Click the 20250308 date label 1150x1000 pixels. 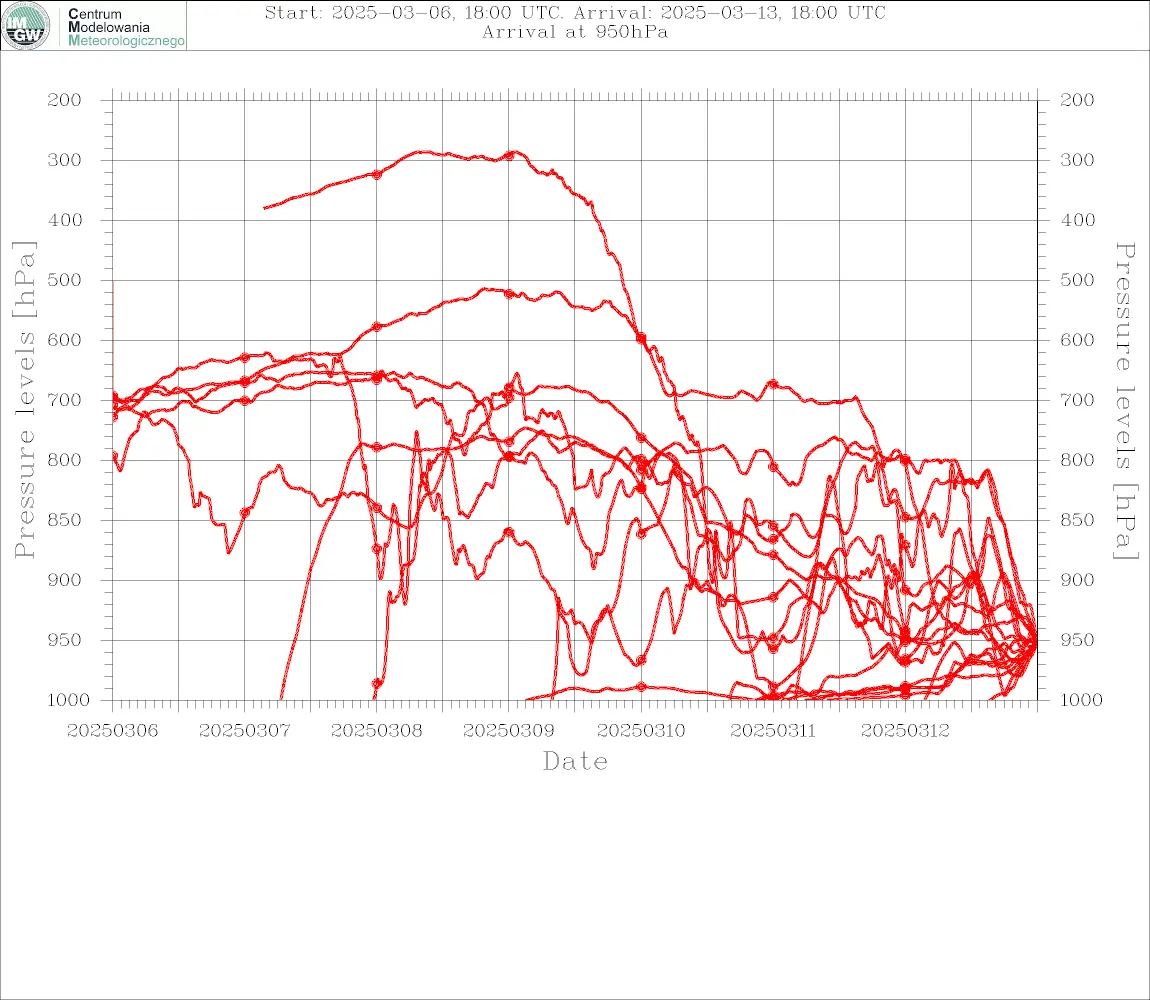tap(376, 731)
